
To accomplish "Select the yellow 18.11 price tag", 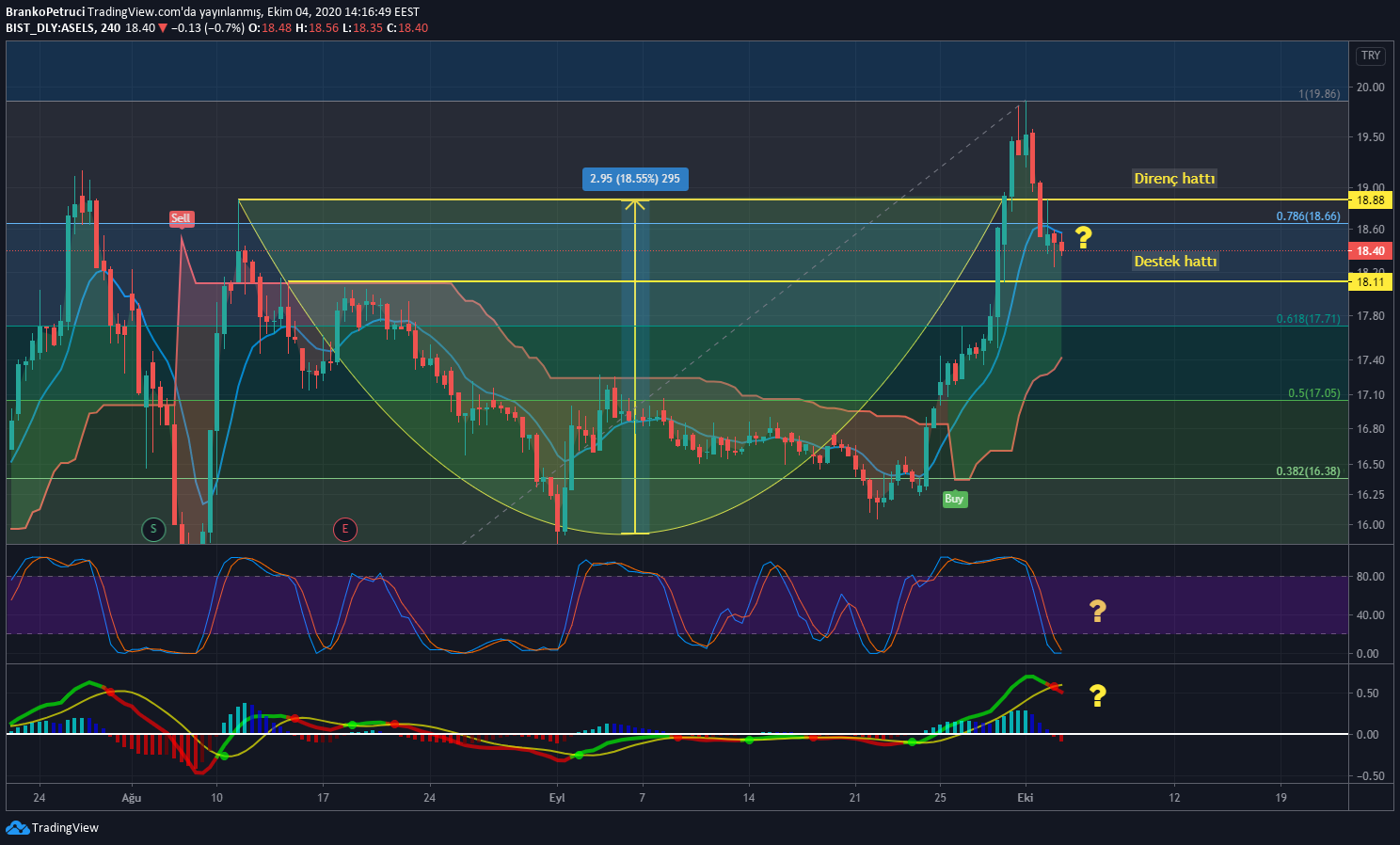I will click(x=1370, y=281).
